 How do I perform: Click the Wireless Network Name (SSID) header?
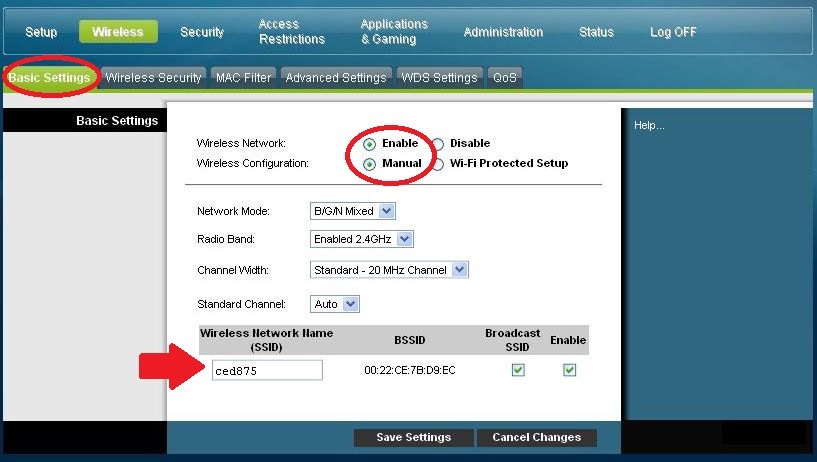coord(266,340)
